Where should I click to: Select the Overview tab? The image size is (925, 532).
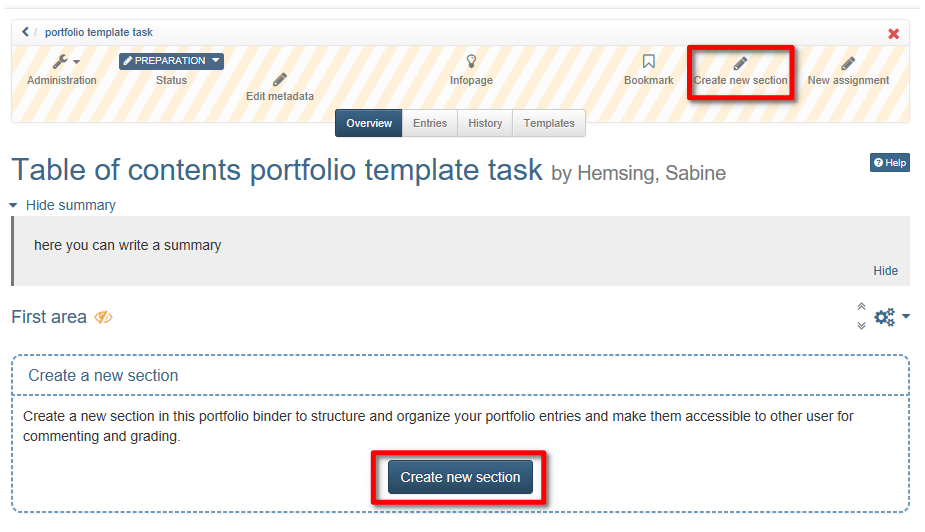[369, 123]
